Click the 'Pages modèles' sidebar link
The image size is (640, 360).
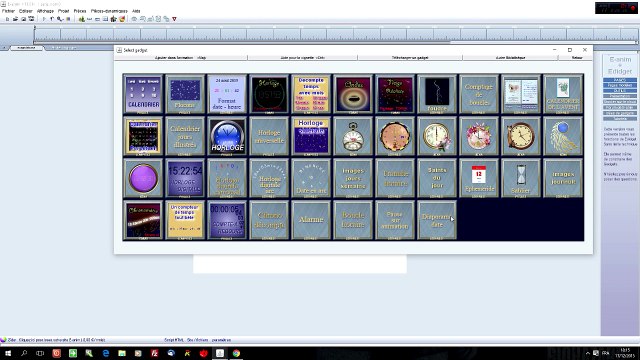tap(620, 85)
